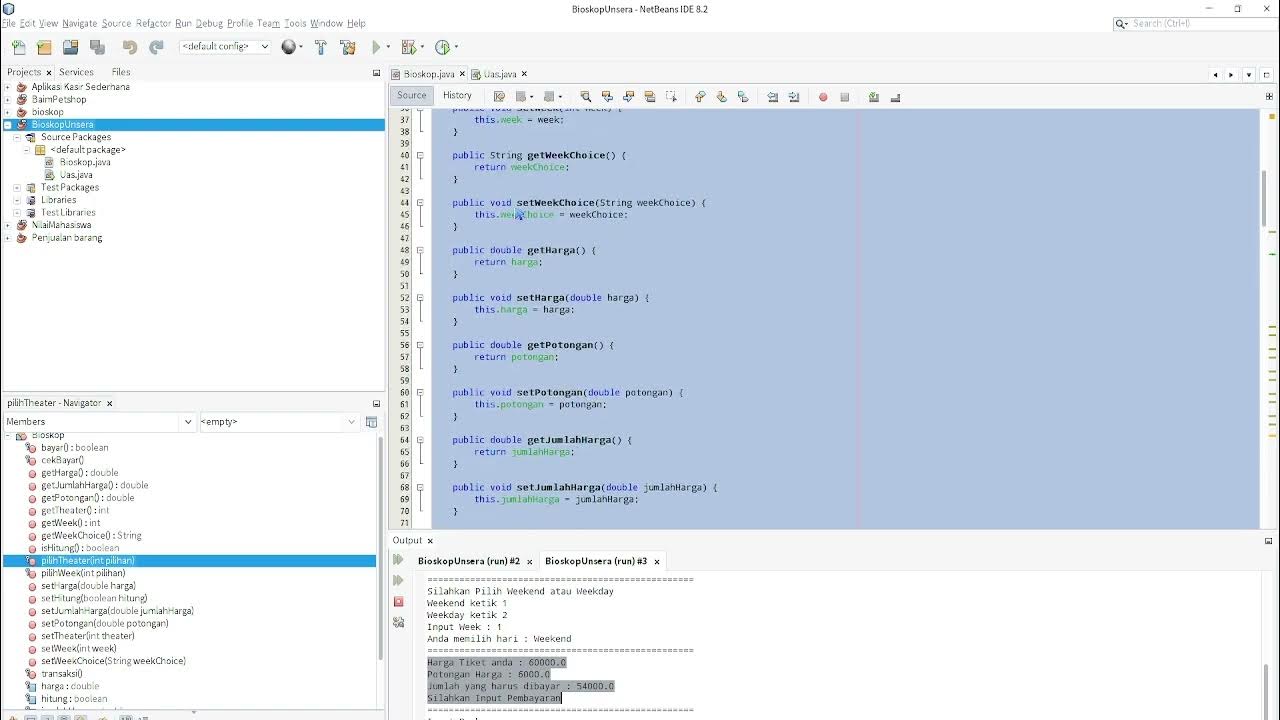Expand Aplikasi Kasir Sederhana project node
Viewport: 1280px width, 720px height.
tap(8, 87)
